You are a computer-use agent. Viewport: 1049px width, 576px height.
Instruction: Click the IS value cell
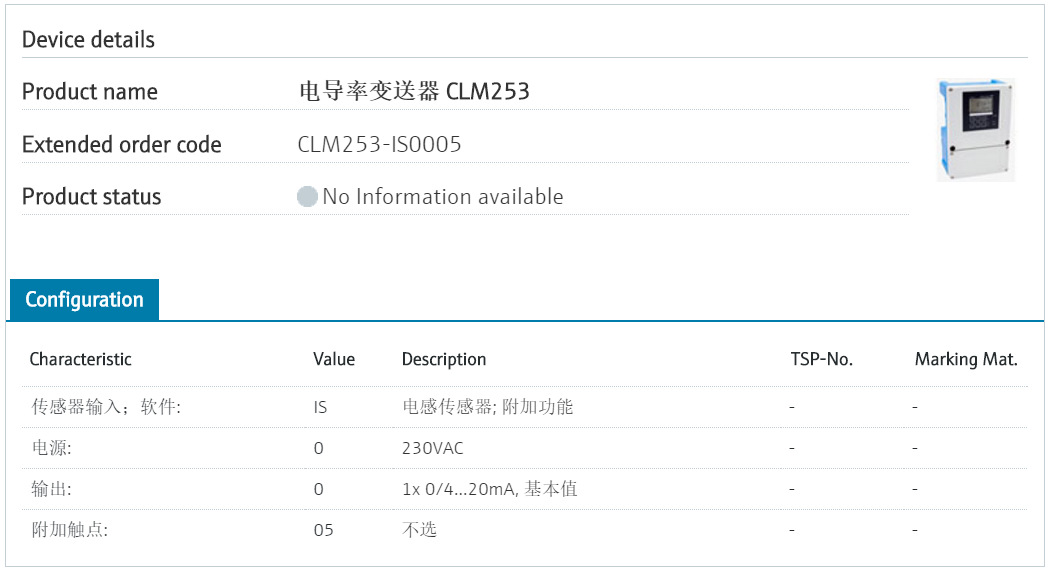(x=320, y=407)
